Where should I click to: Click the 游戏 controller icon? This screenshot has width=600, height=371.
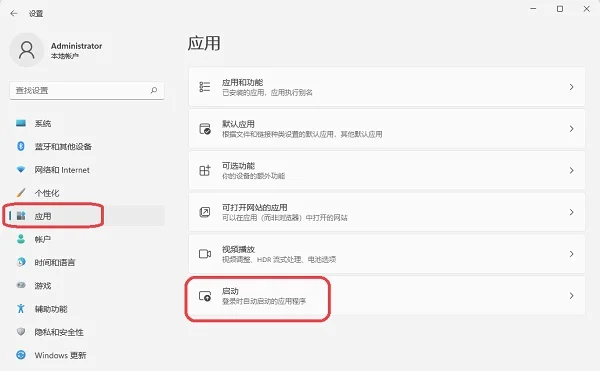tap(21, 285)
